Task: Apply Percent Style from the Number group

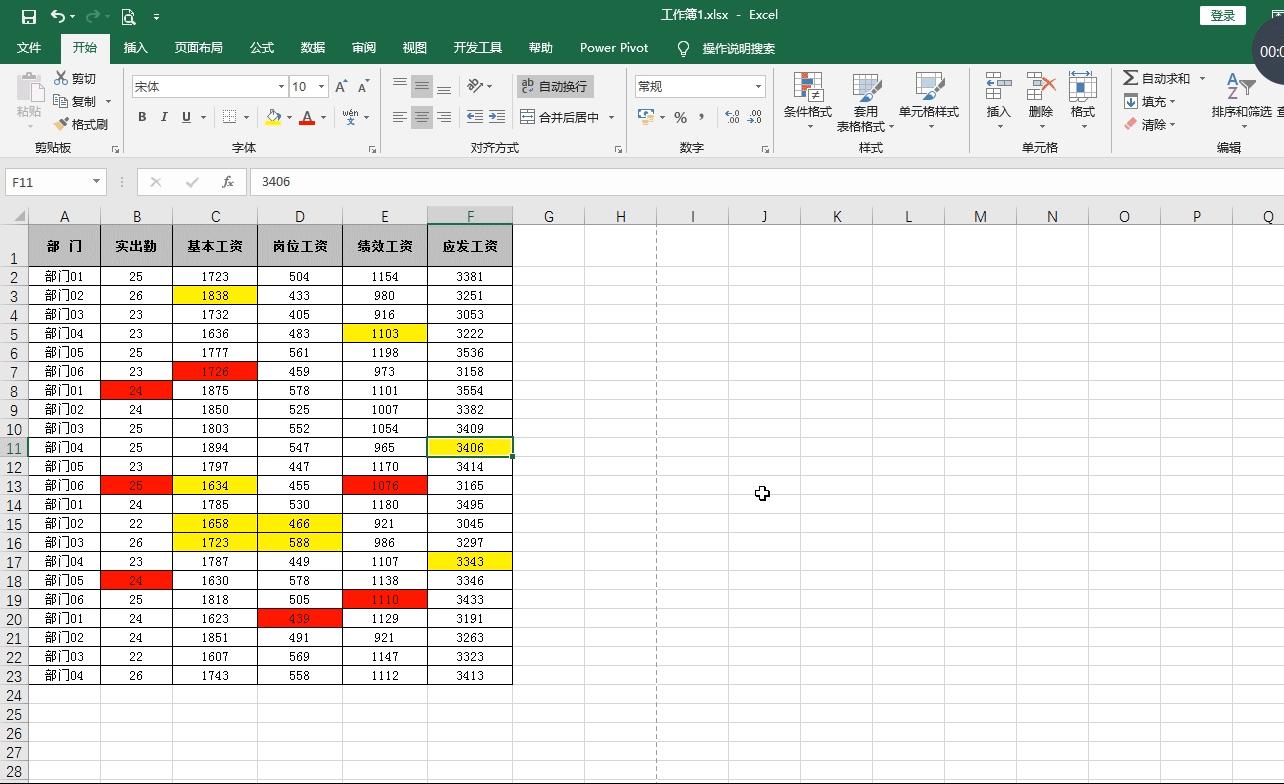Action: (x=679, y=117)
